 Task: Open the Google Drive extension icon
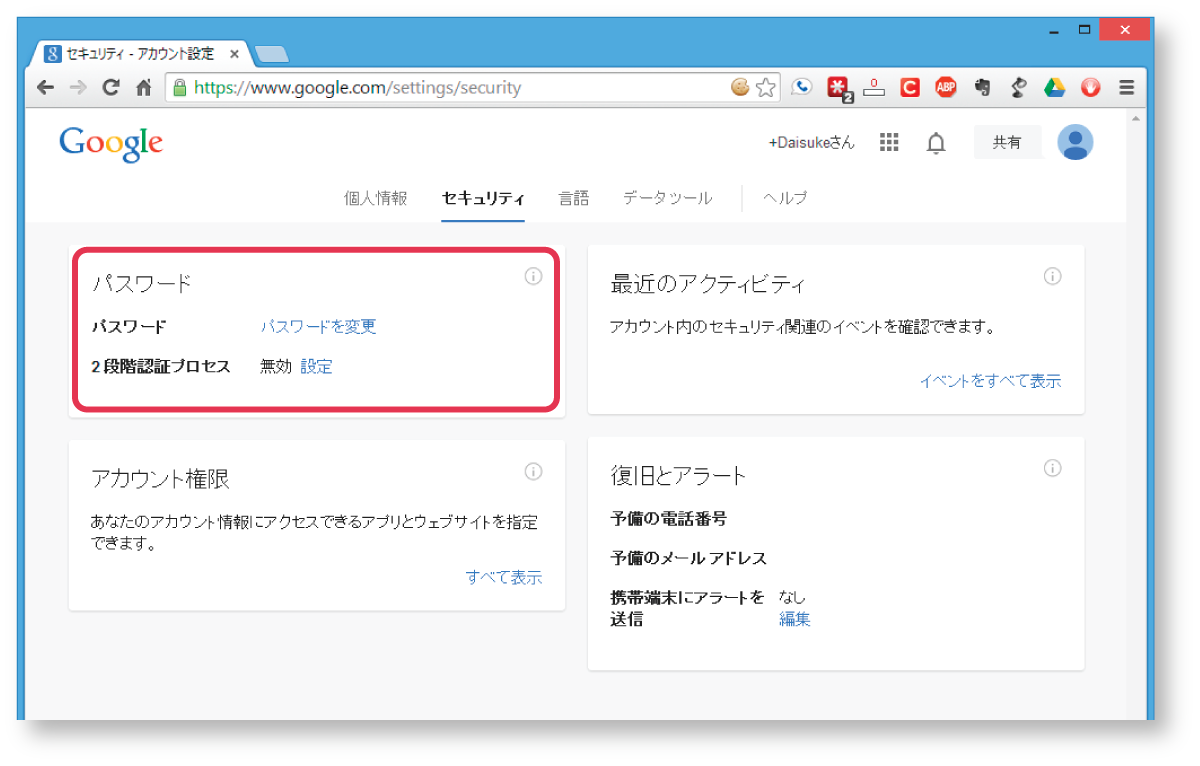click(1055, 88)
